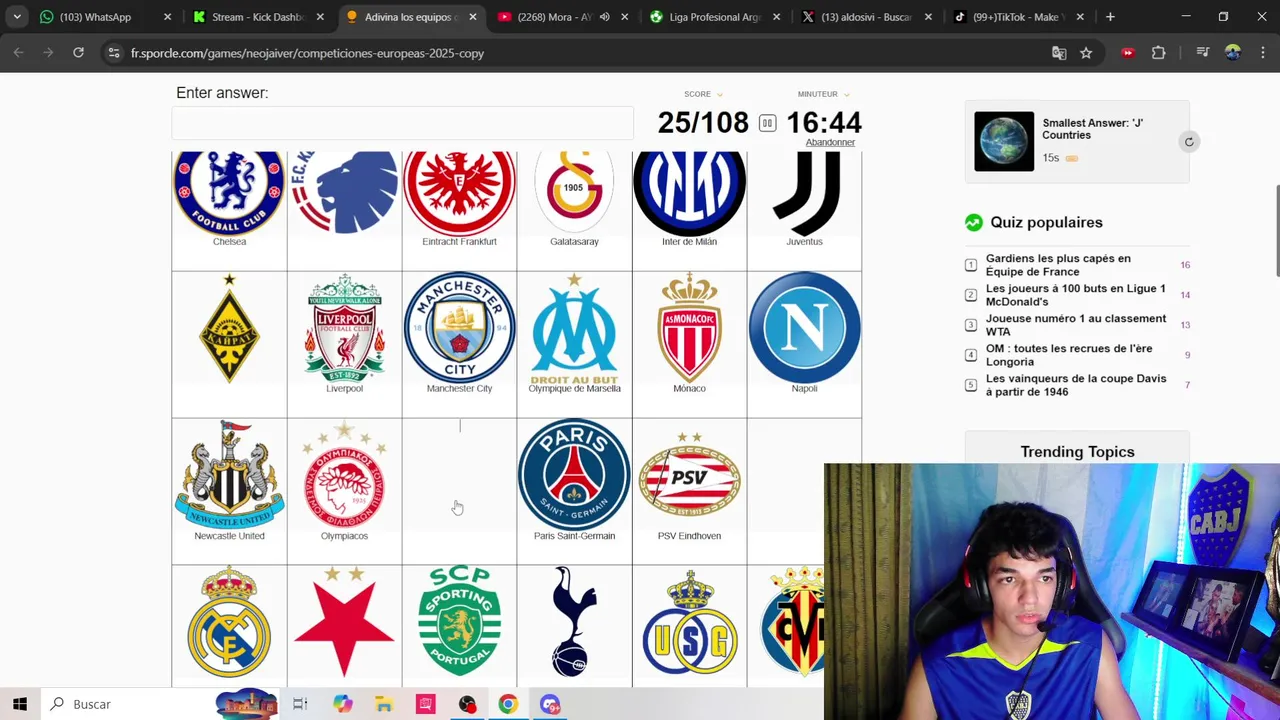Click the Paris Saint-Germain logo
The height and width of the screenshot is (720, 1280).
(x=574, y=474)
